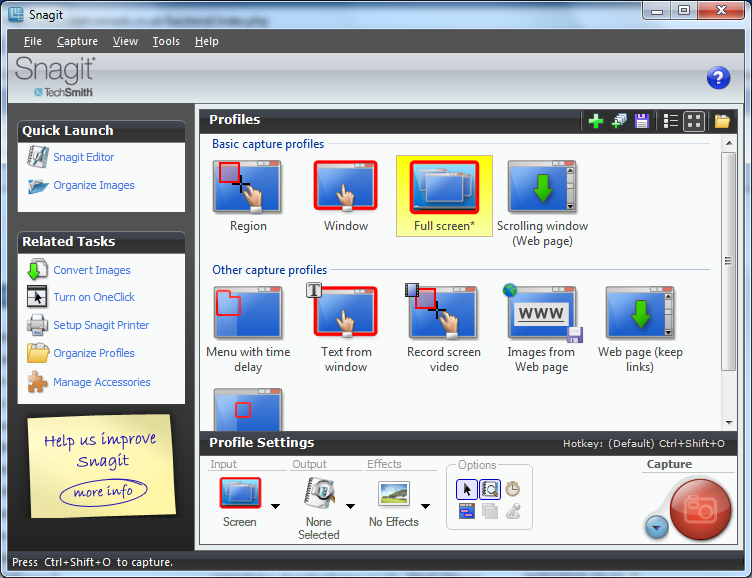
Task: Click the Other capture profiles heading
Action: [270, 270]
